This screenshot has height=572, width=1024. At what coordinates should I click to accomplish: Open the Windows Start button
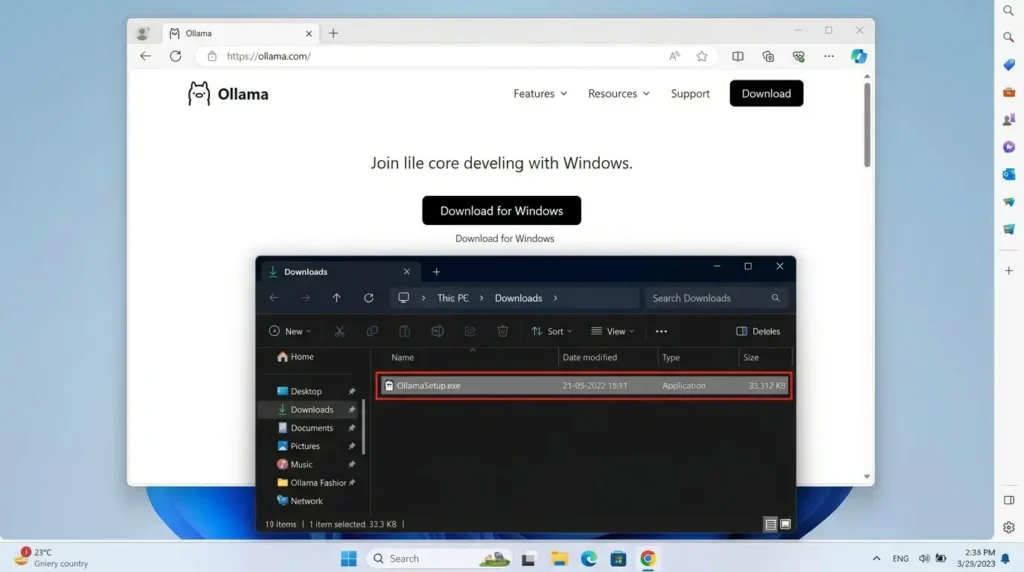[349, 558]
